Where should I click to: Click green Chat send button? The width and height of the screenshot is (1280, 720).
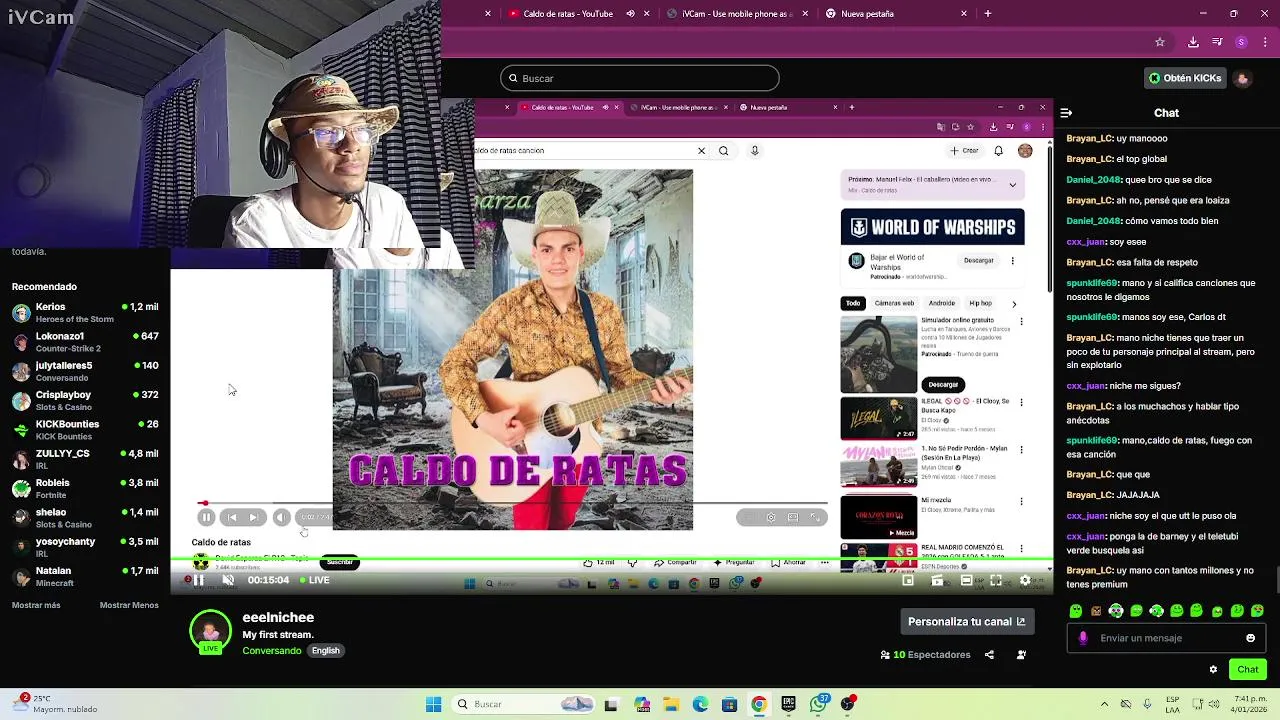(x=1248, y=669)
